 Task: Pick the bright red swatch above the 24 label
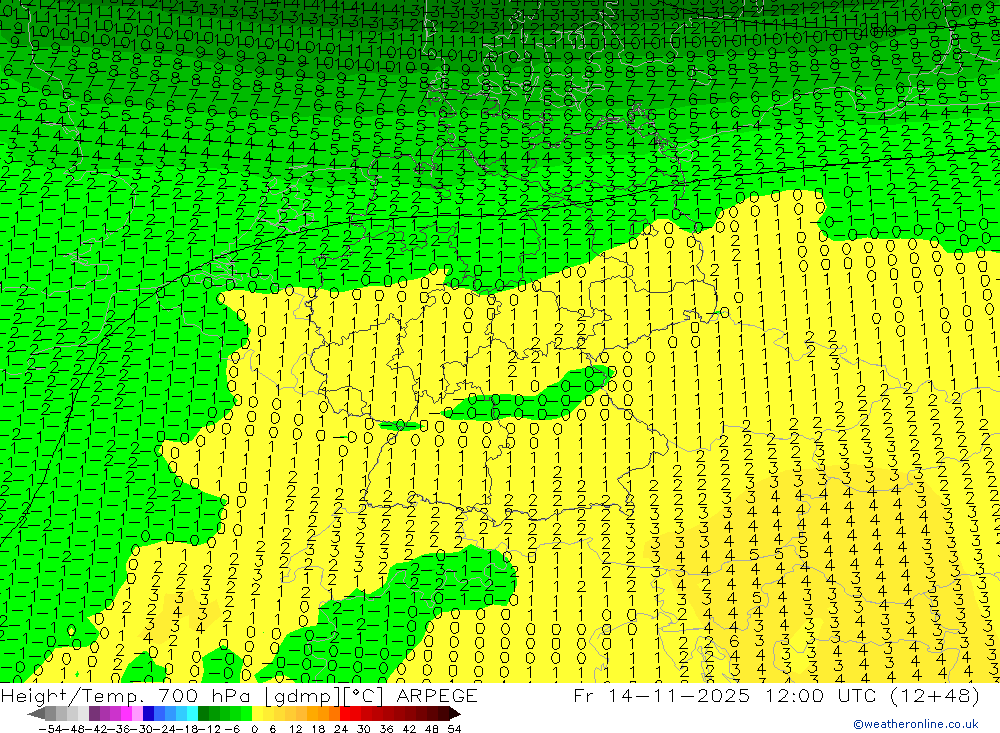(345, 714)
